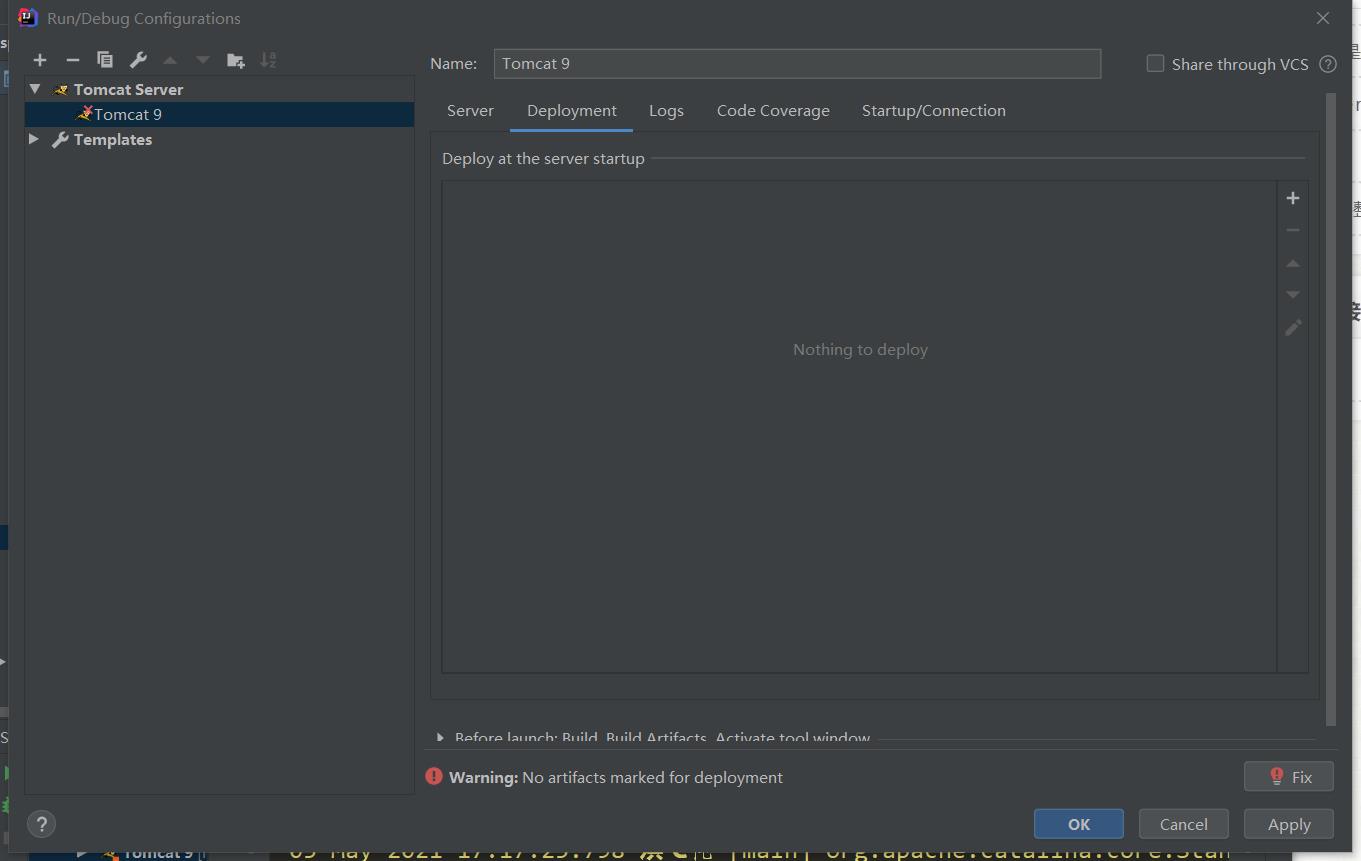Edit deployment item pencil icon
The width and height of the screenshot is (1361, 861).
click(1293, 328)
